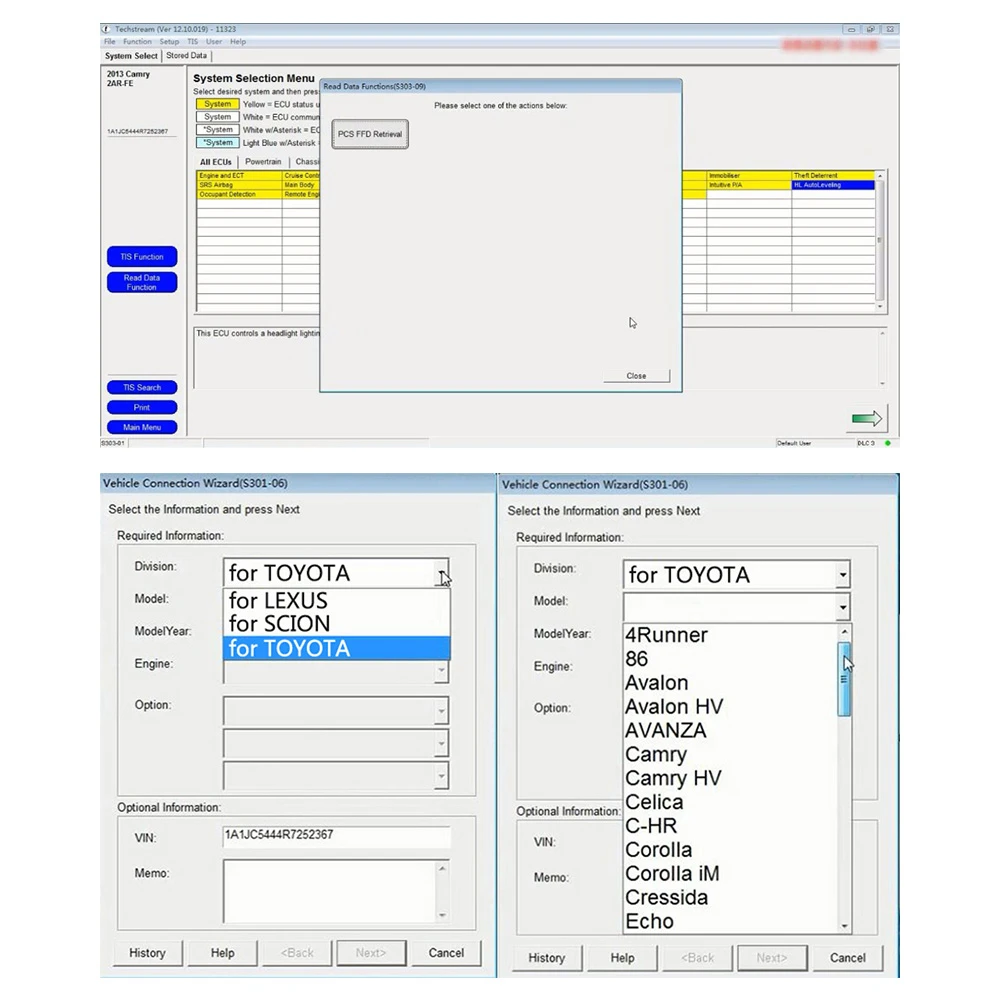1000x1000 pixels.
Task: Close the Read Data Functions dialog
Action: 636,376
